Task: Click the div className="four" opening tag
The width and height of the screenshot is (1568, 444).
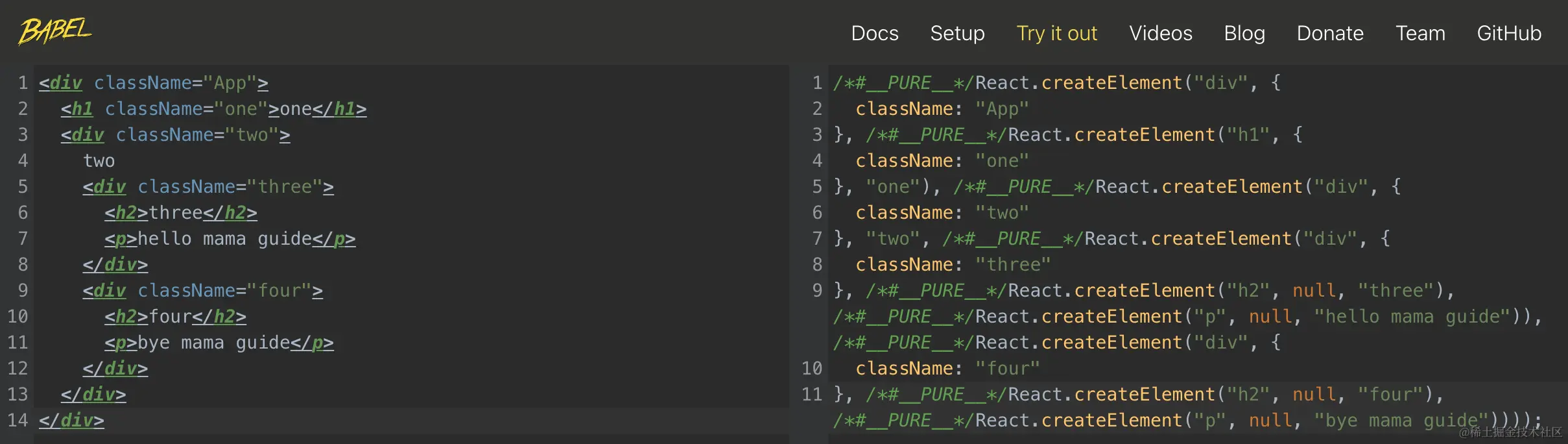Action: click(202, 291)
